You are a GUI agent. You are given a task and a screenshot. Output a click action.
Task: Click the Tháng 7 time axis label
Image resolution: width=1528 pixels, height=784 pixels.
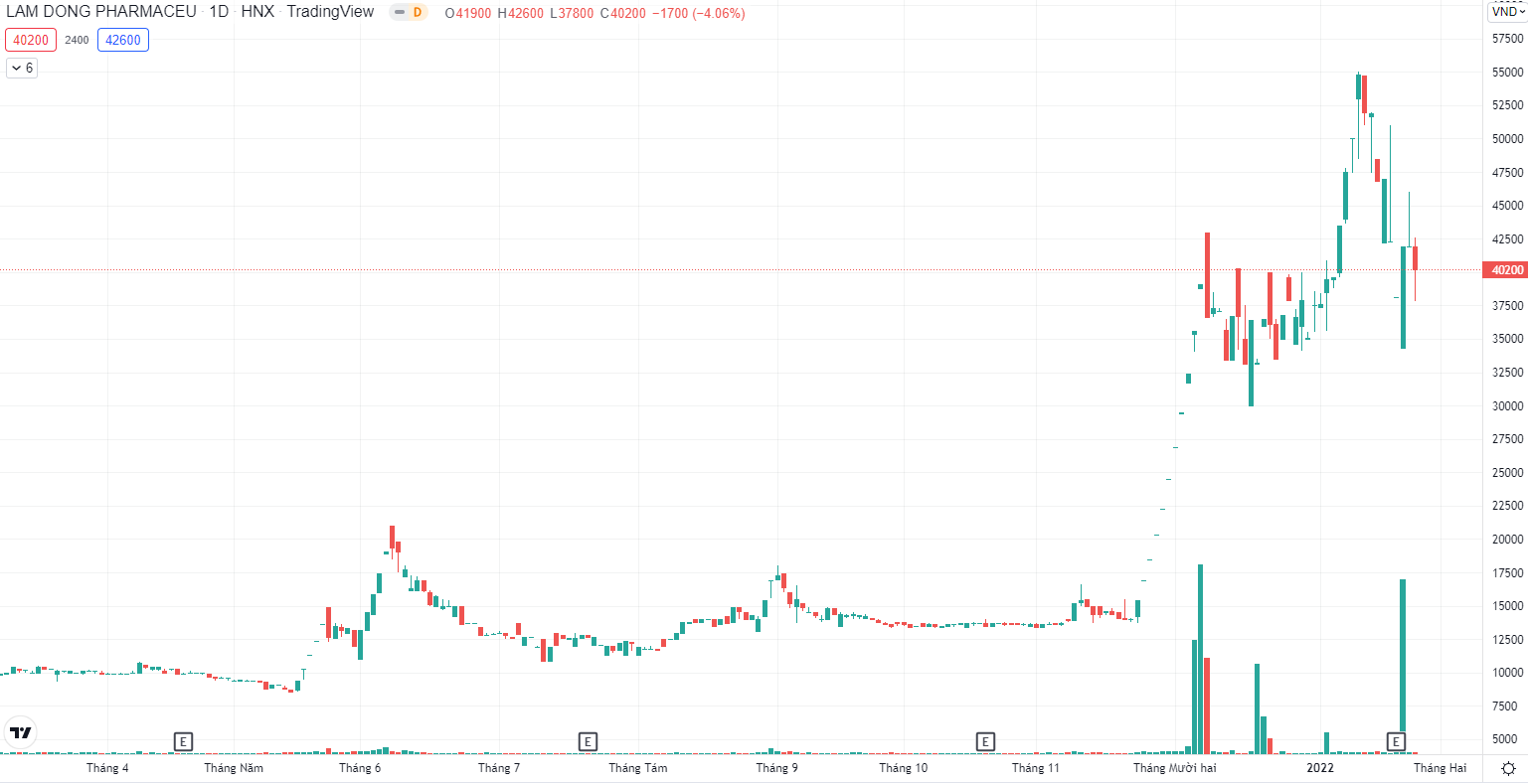[499, 768]
